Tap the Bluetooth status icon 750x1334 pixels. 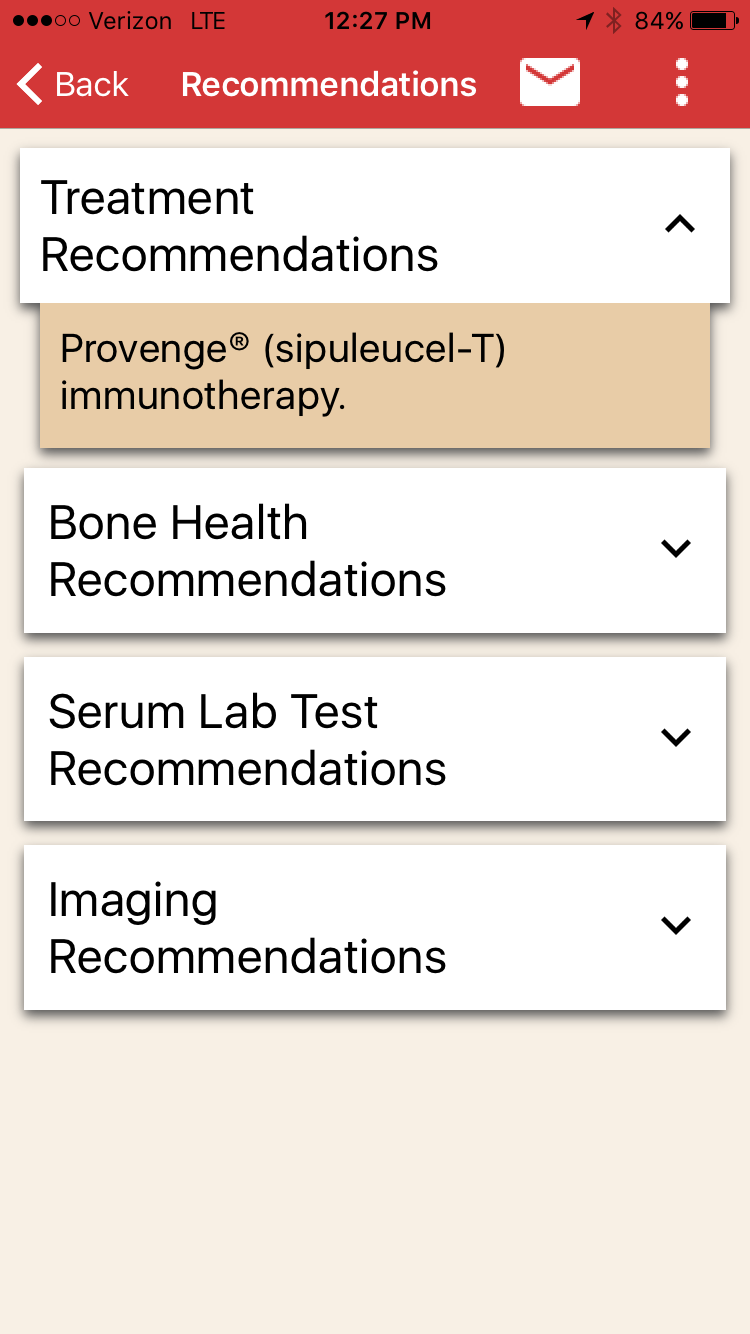pyautogui.click(x=613, y=21)
